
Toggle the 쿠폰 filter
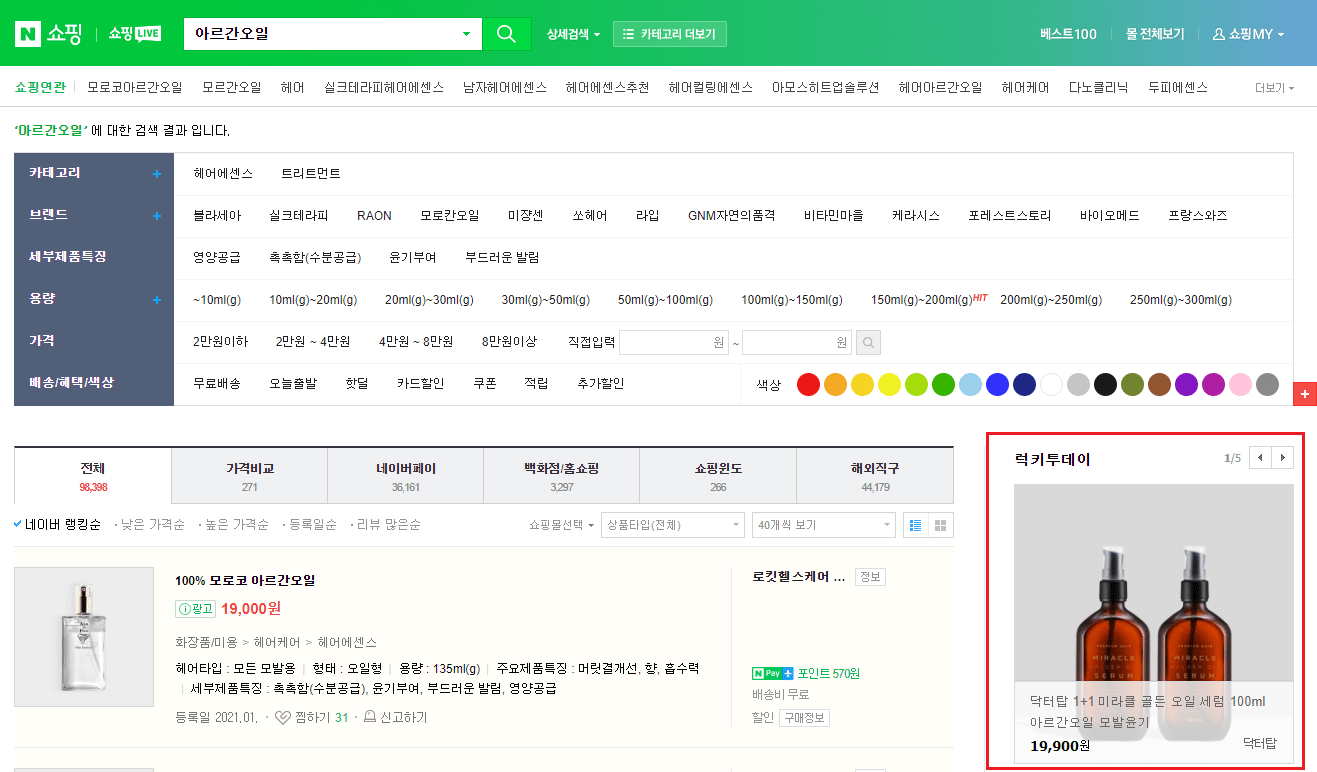pos(485,383)
